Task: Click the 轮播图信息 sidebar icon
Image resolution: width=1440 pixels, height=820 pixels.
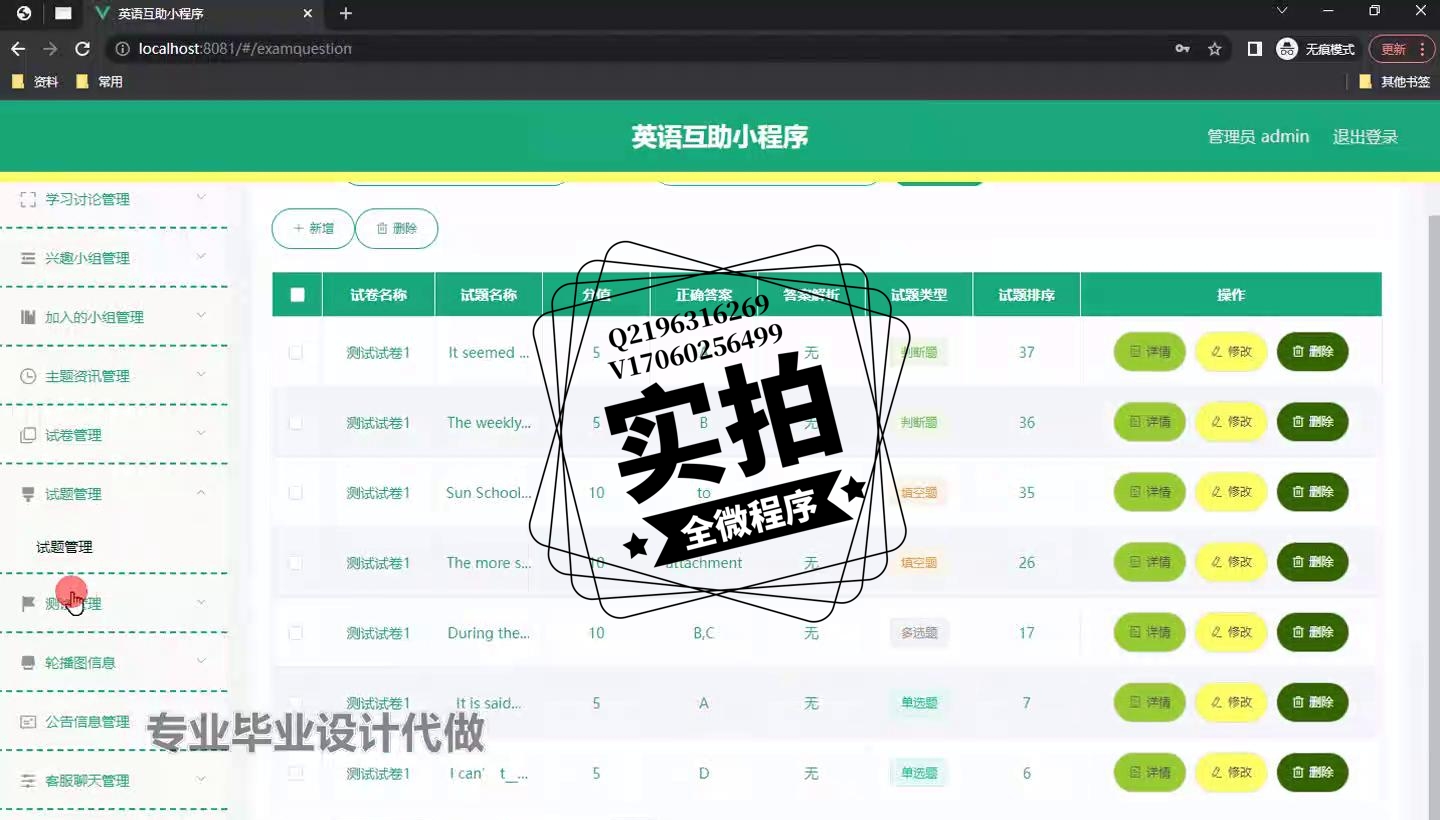Action: tap(28, 662)
